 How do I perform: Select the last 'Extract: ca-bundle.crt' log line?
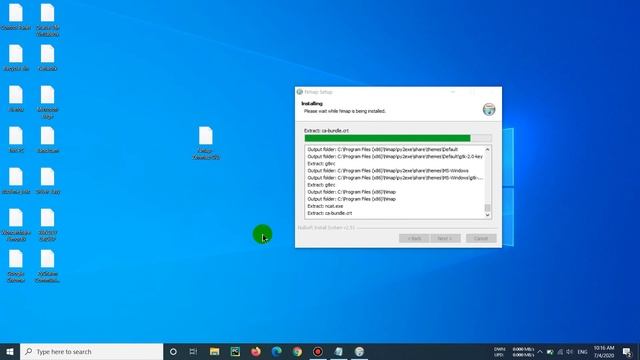pyautogui.click(x=330, y=213)
